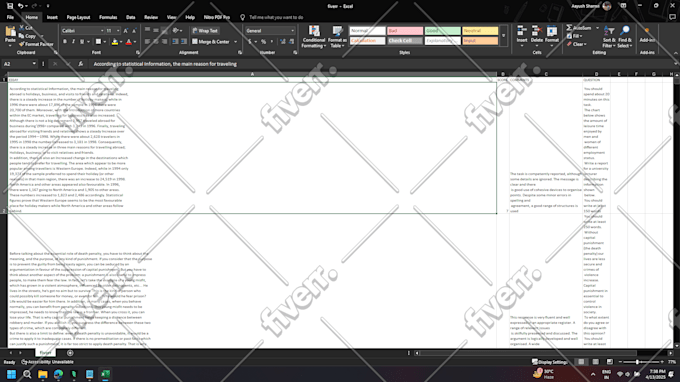This screenshot has width=680, height=382.
Task: Open the font size dropdown
Action: pyautogui.click(x=118, y=31)
